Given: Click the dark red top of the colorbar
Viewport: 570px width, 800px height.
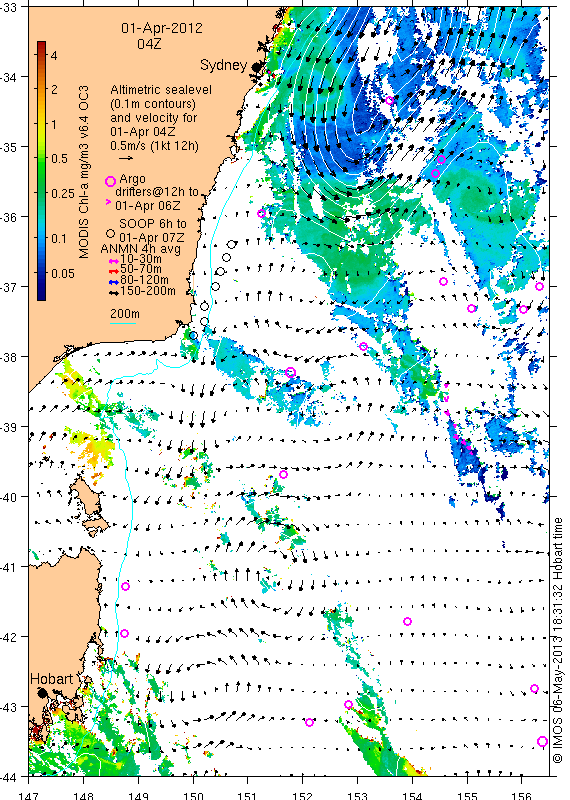Looking at the screenshot, I should 41,45.
